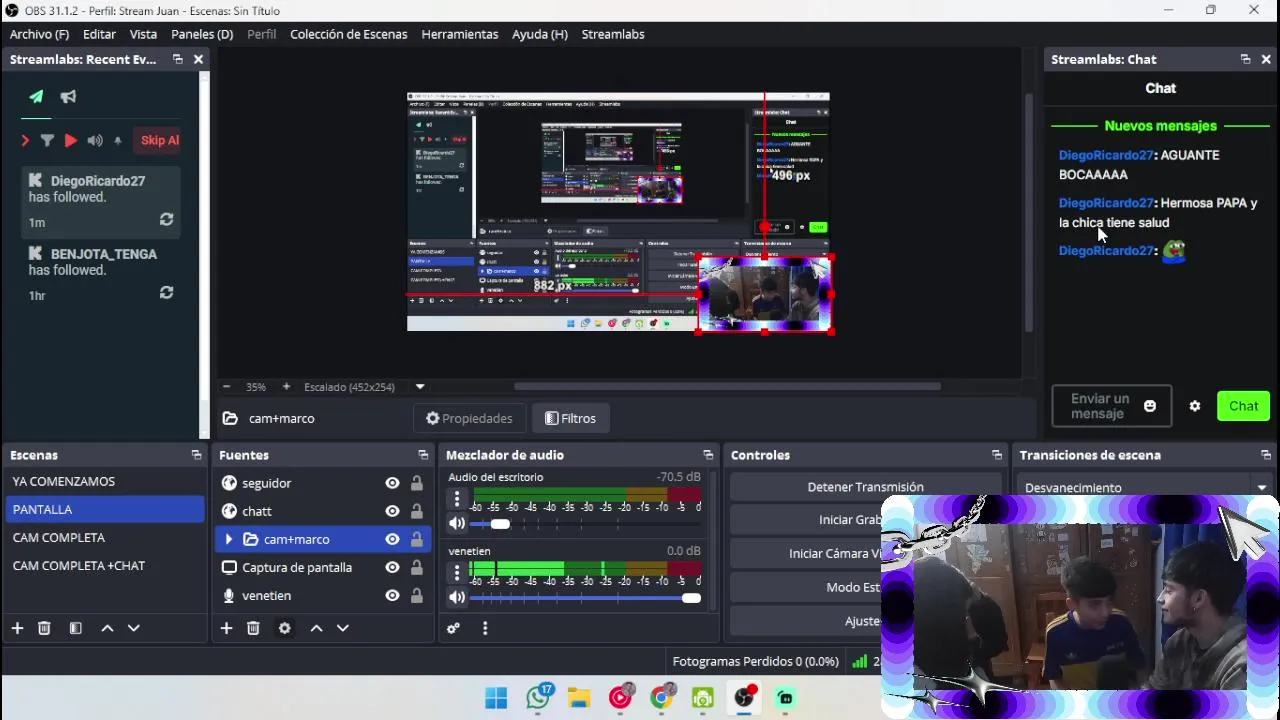
Task: Hide the cam+marco group
Action: click(x=392, y=539)
